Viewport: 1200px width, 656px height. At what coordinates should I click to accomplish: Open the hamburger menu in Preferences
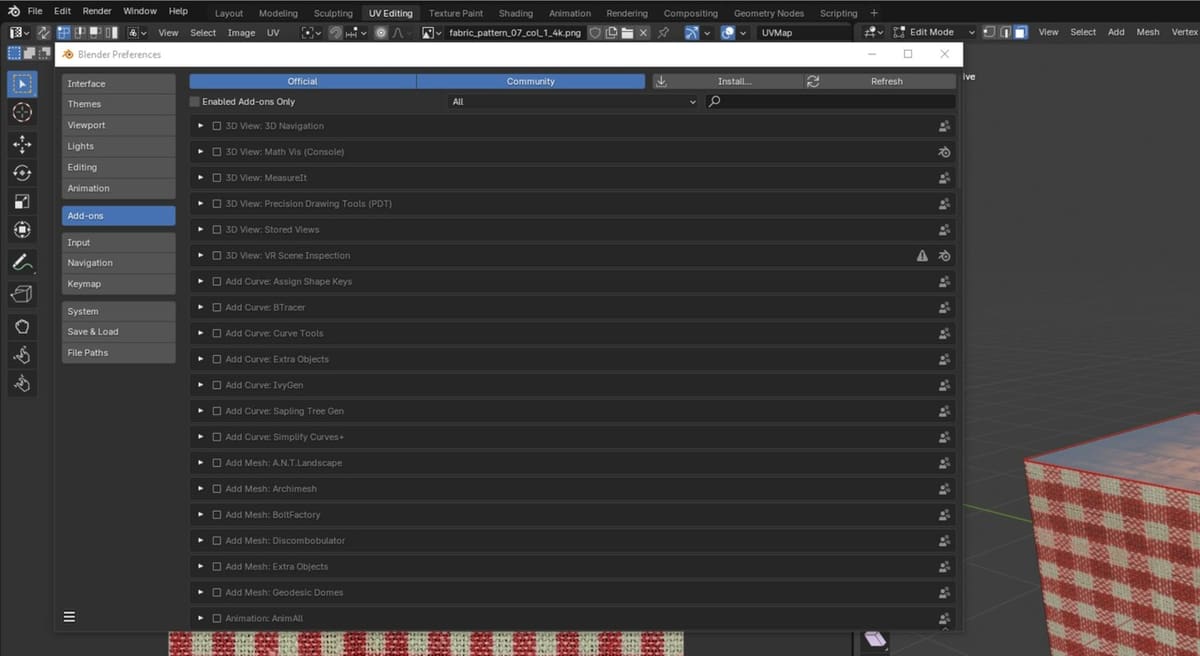coord(70,617)
